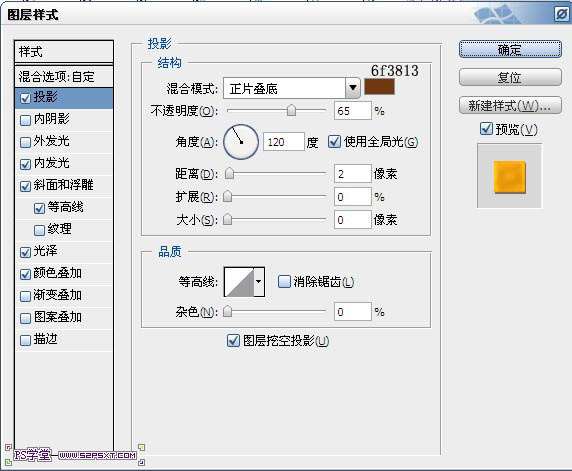Select the 颜色叠加 color overlay entry

pos(64,274)
